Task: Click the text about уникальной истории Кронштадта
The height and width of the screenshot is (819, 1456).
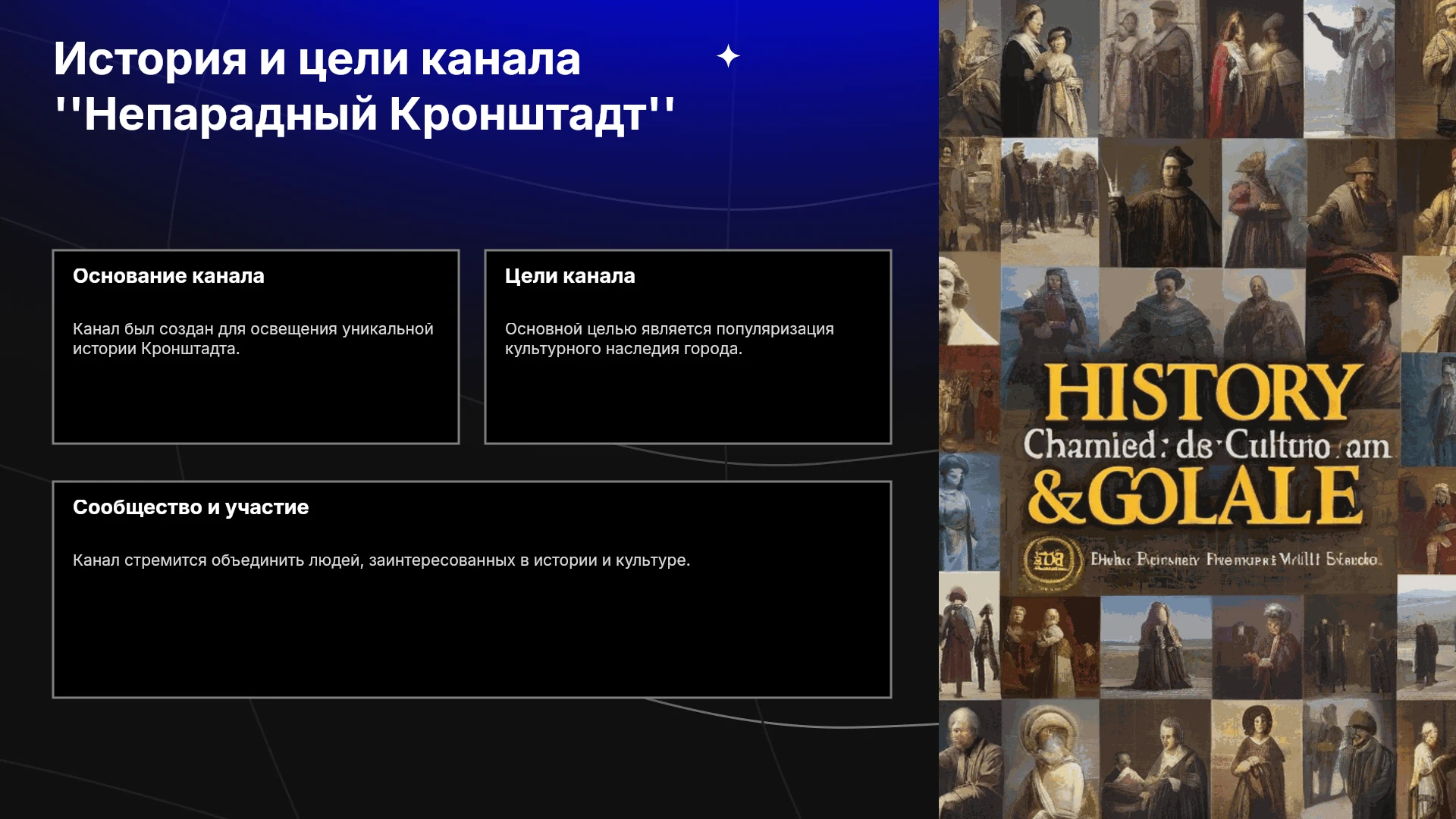Action: 253,339
